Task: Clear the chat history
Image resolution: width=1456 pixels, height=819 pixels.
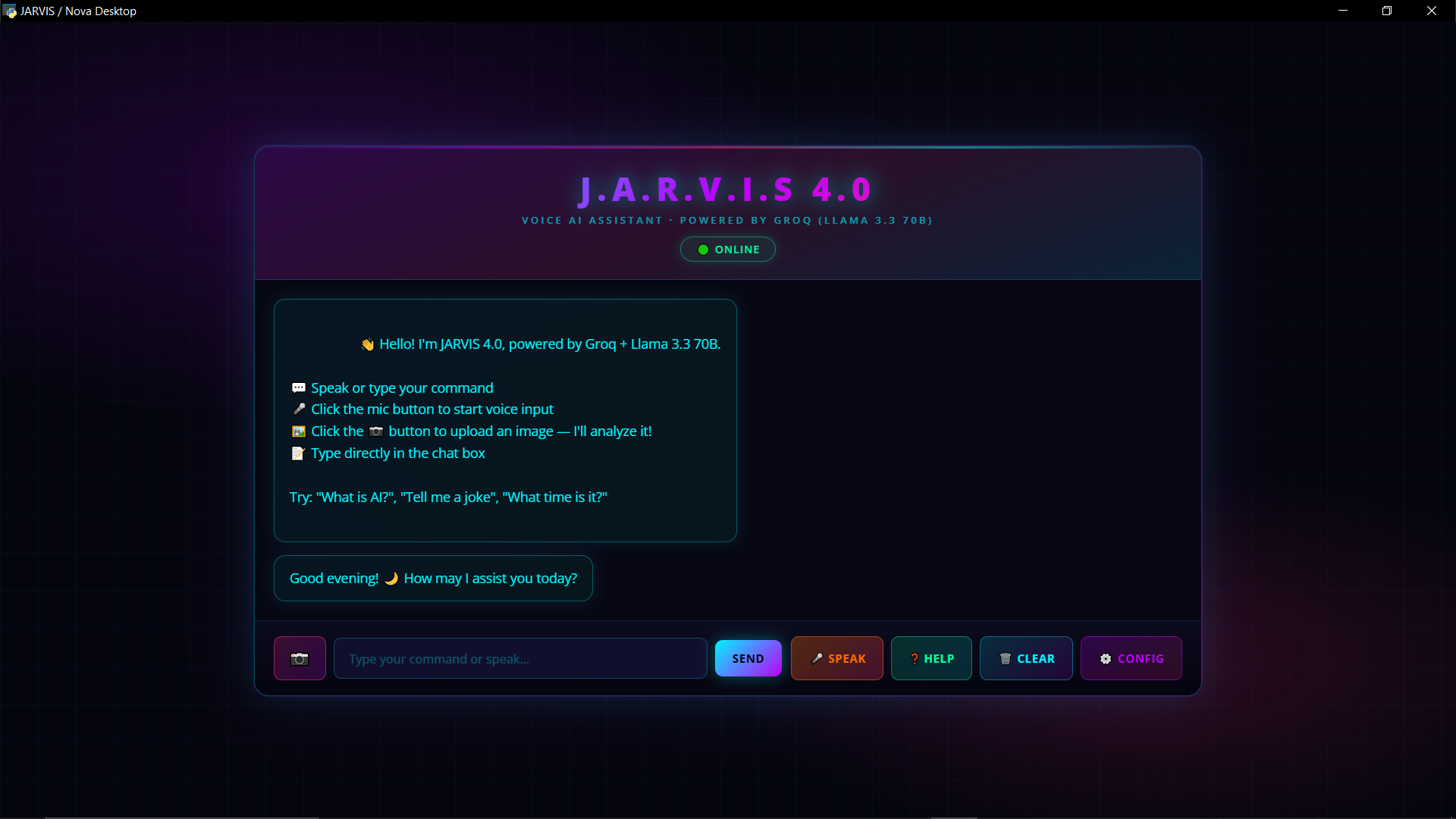Action: point(1026,658)
